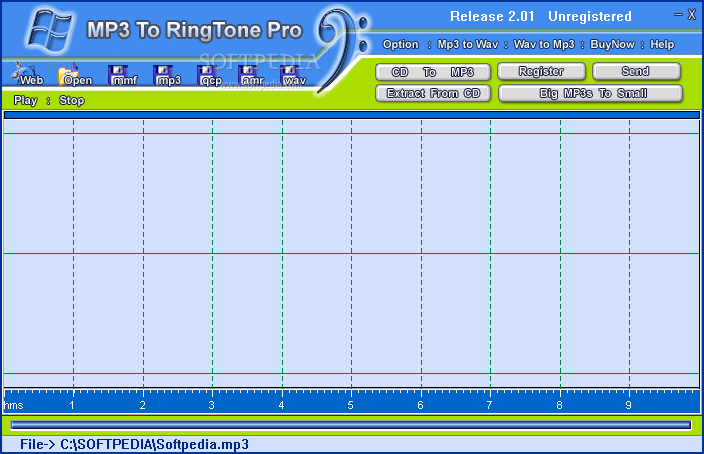Save as amr floppy icon
This screenshot has width=704, height=454.
tap(251, 75)
